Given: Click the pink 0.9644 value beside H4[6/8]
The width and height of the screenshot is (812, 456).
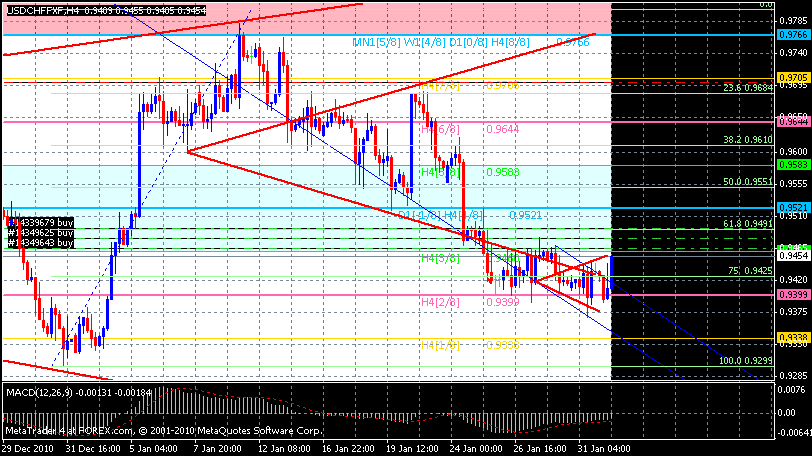Looking at the screenshot, I should 502,129.
